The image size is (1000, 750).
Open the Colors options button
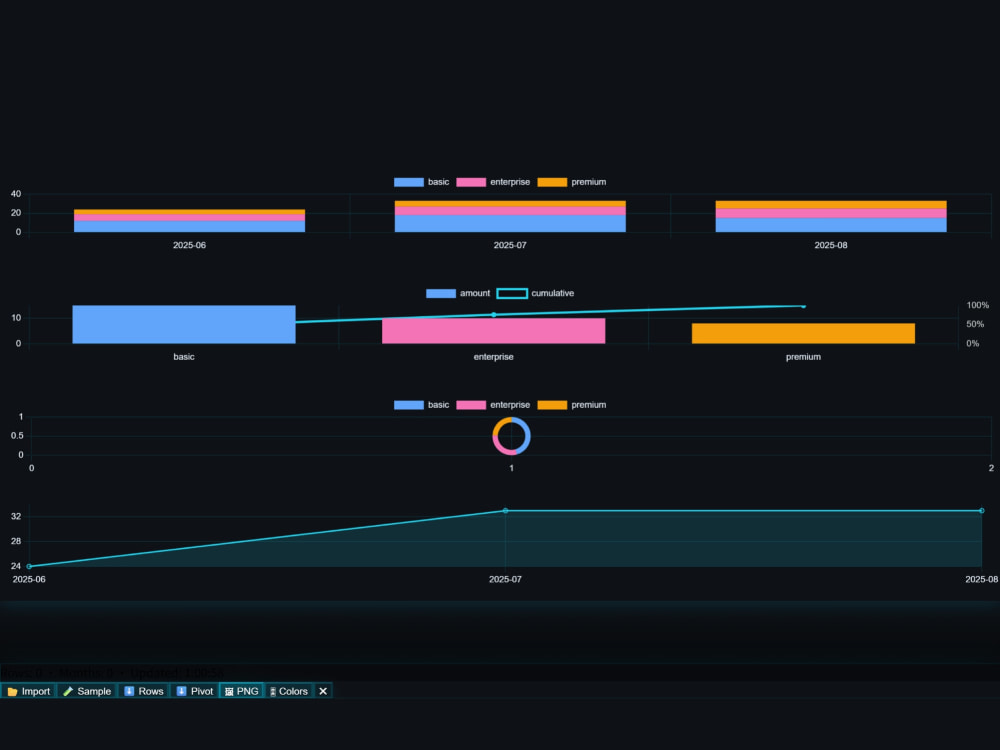pos(288,691)
